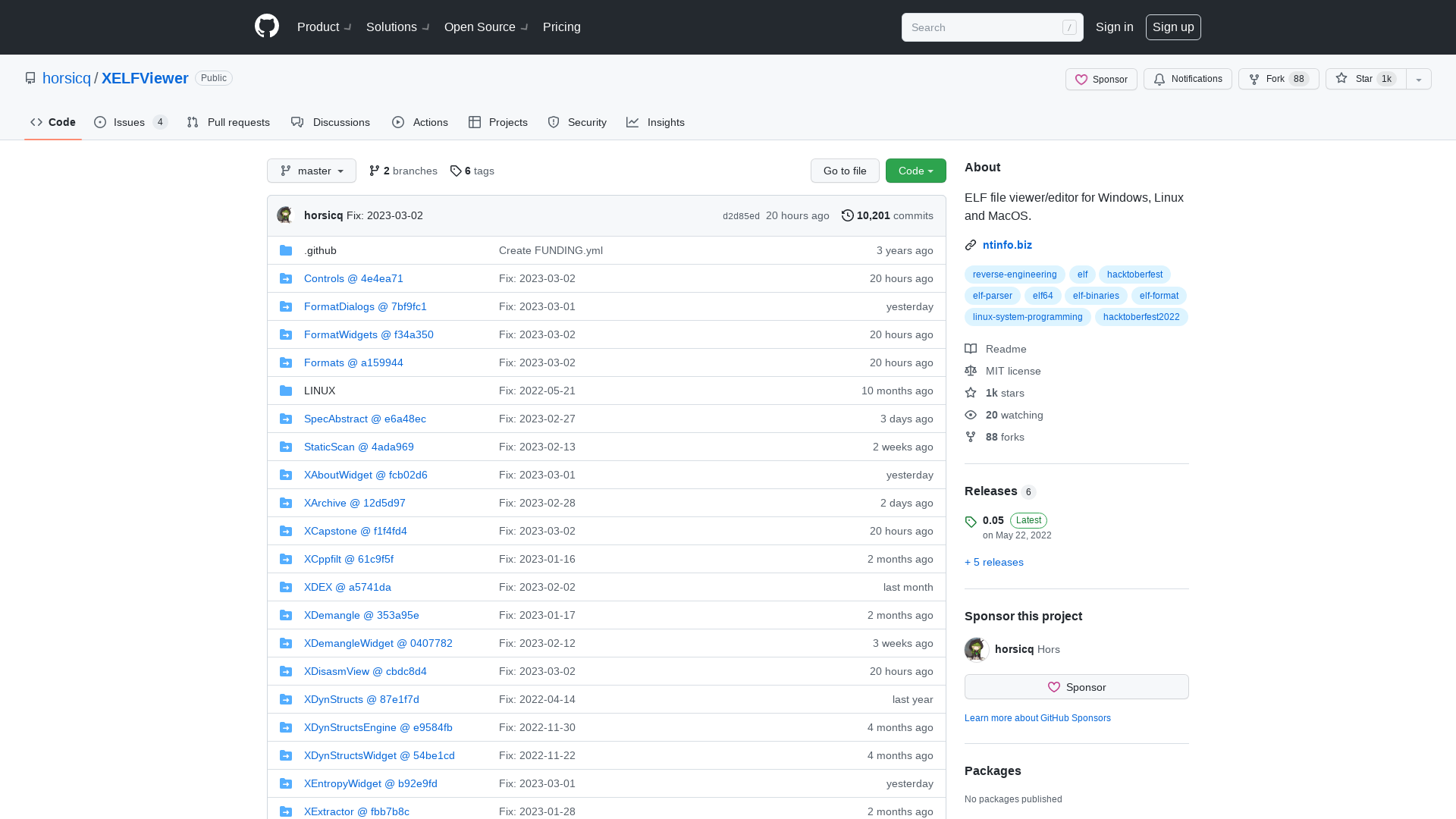
Task: Click the book icon beside Readme
Action: 971,349
